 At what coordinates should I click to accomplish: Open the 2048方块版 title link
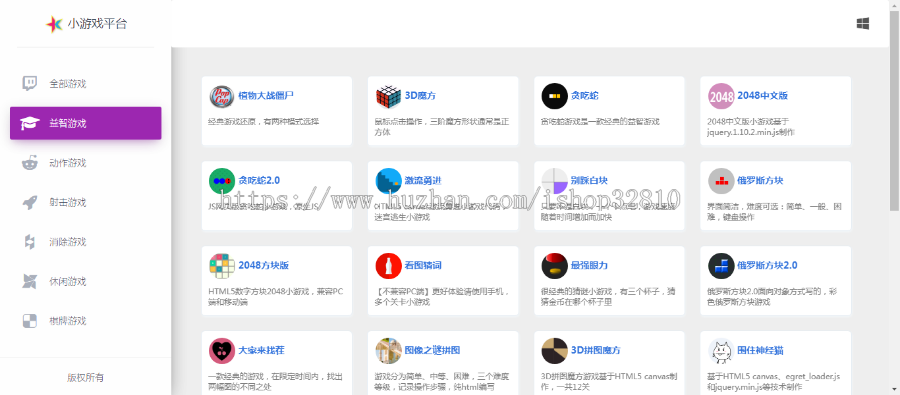tap(263, 265)
